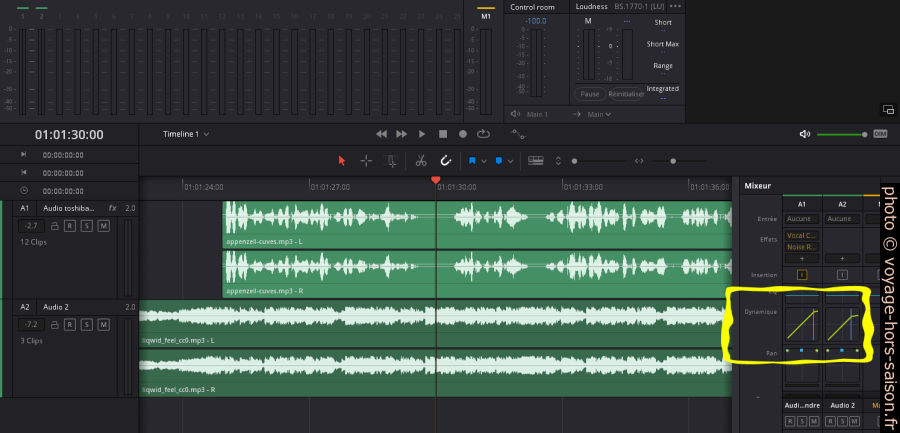The height and width of the screenshot is (433, 900).
Task: Adjust the green monitor volume slider
Action: (842, 134)
